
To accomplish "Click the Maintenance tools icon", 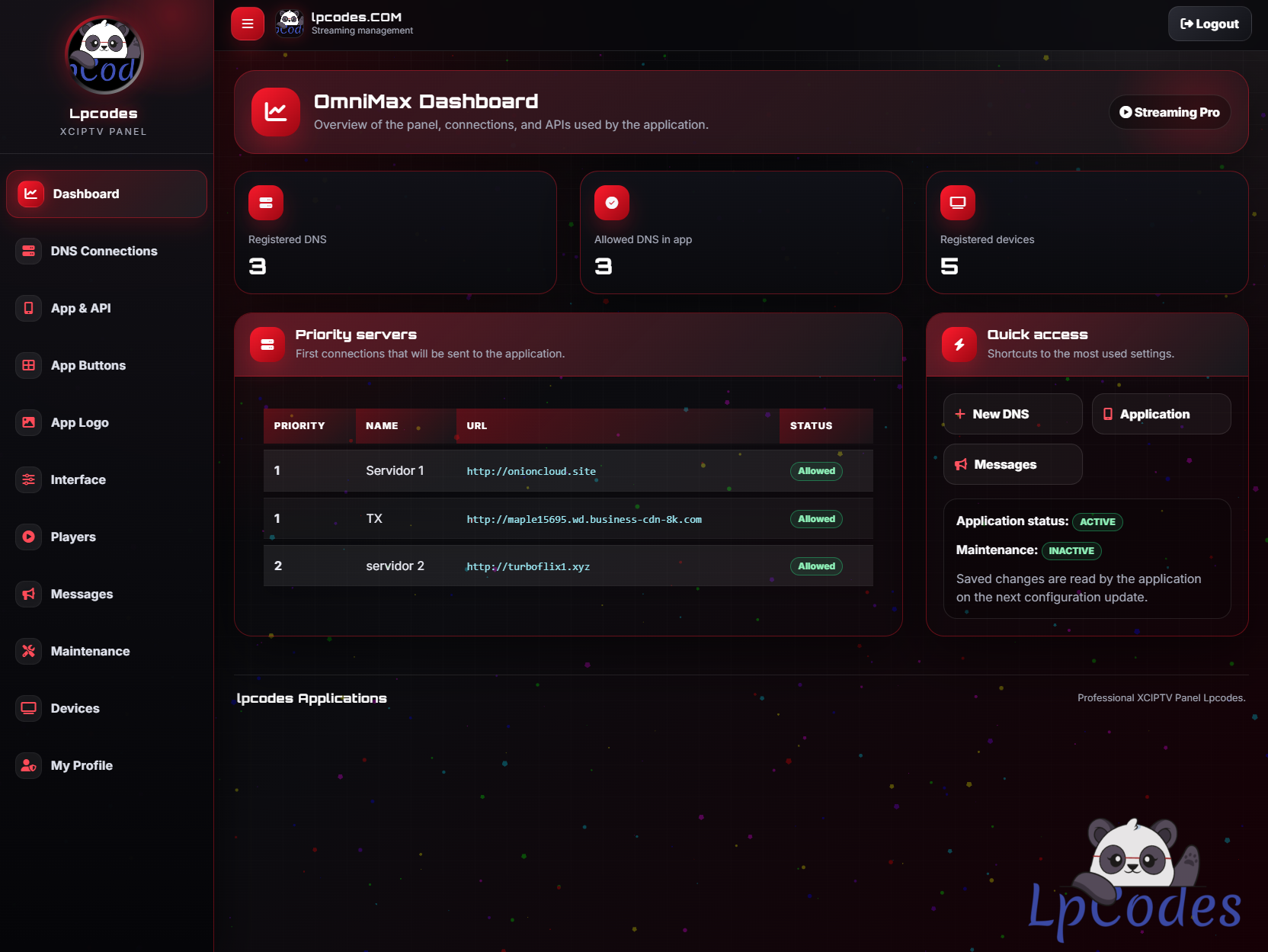I will (29, 651).
